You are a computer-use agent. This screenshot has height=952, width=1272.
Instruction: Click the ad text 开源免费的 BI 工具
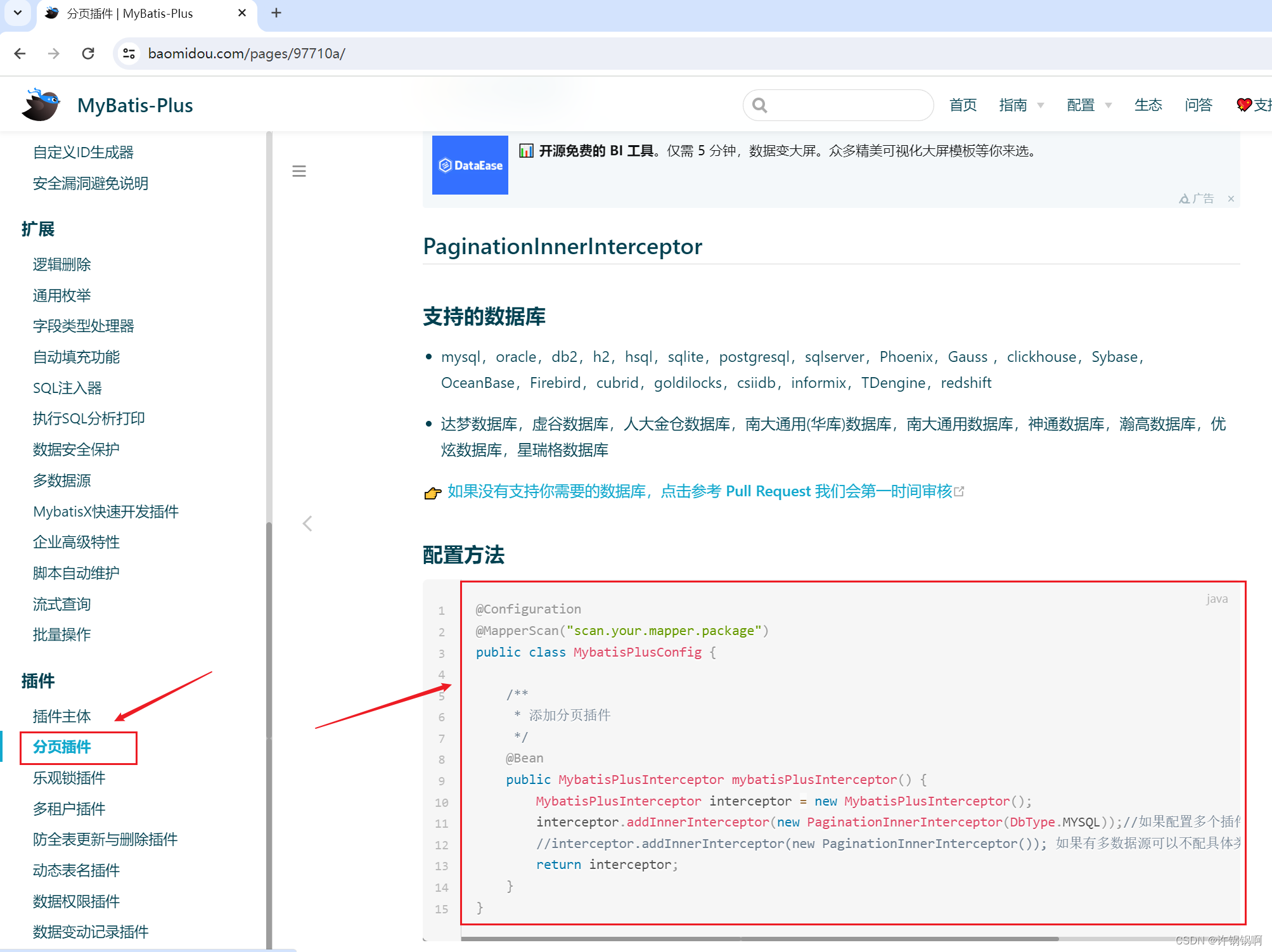tap(596, 151)
